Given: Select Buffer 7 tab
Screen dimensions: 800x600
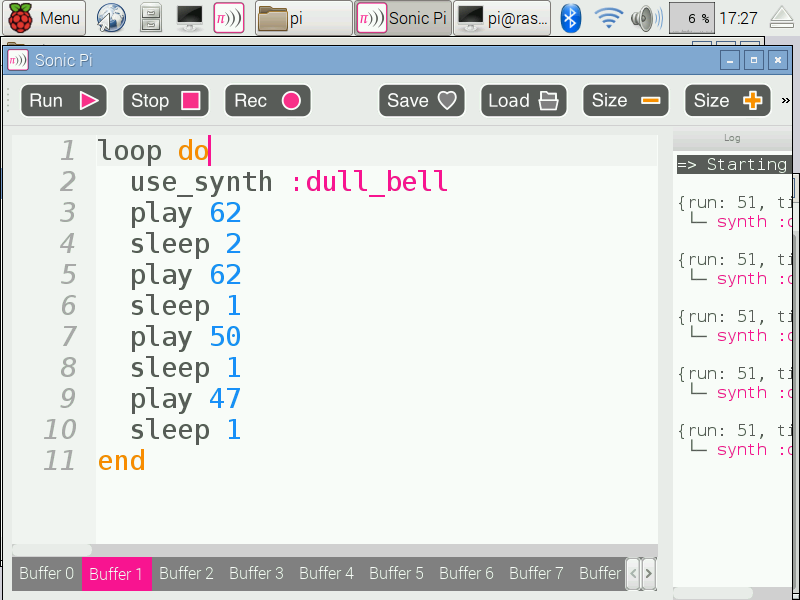Looking at the screenshot, I should pos(536,573).
